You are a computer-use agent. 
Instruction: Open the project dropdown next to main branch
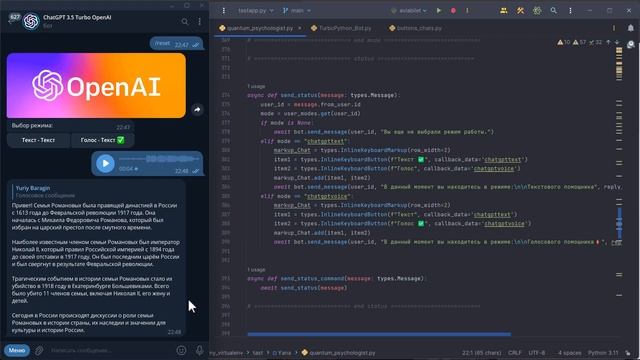click(256, 11)
